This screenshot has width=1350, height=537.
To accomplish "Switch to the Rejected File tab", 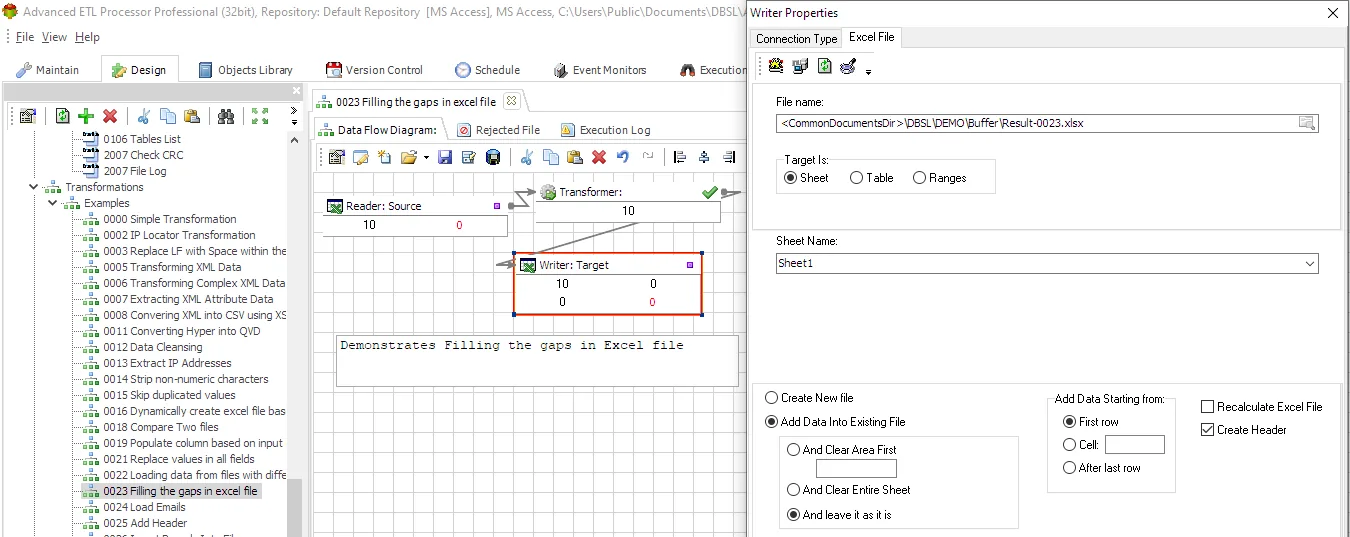I will point(498,130).
